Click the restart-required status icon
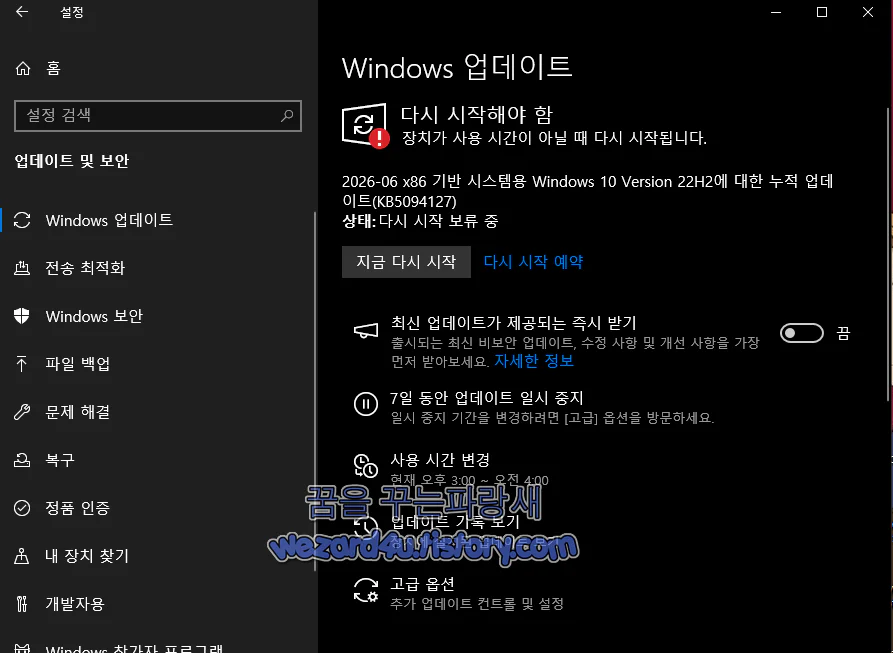 (x=366, y=125)
